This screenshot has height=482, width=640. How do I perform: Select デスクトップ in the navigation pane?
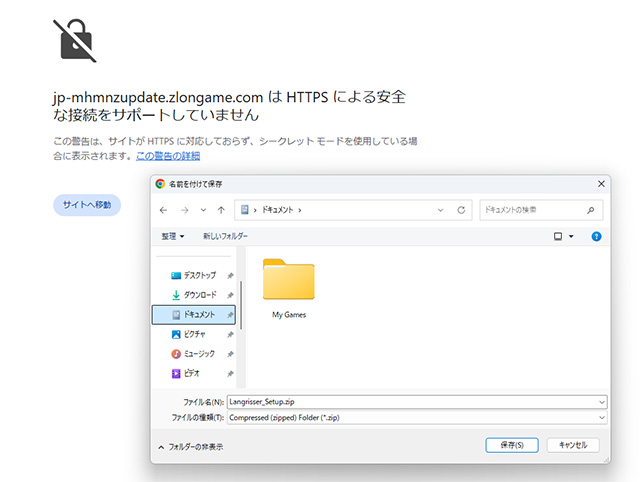[199, 275]
